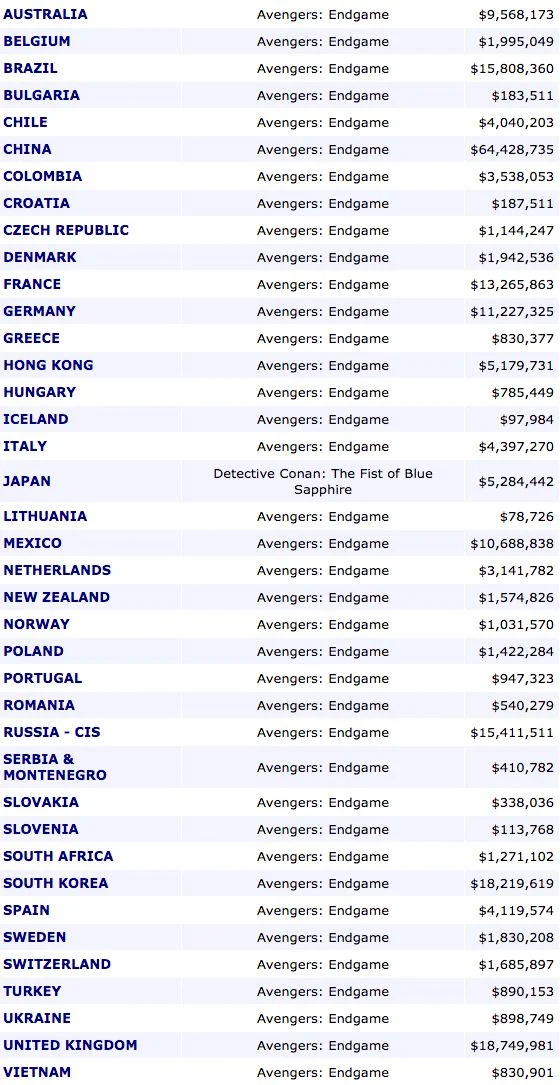Open the FRANCE country page
The height and width of the screenshot is (1085, 560).
pos(32,284)
